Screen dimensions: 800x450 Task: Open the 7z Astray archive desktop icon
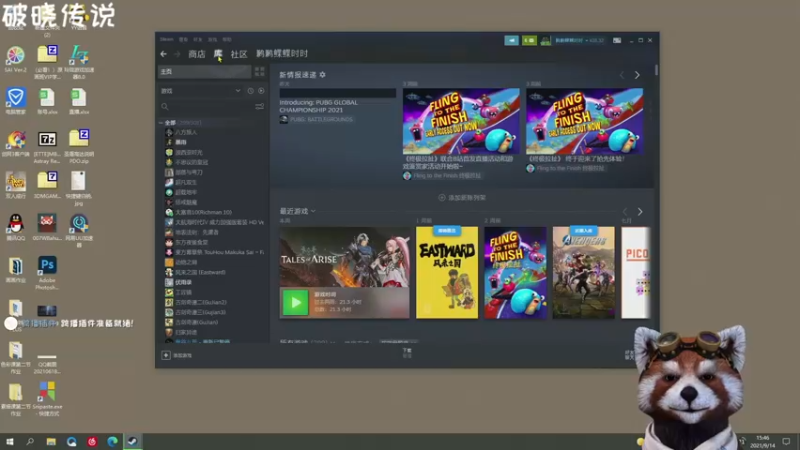click(x=47, y=147)
